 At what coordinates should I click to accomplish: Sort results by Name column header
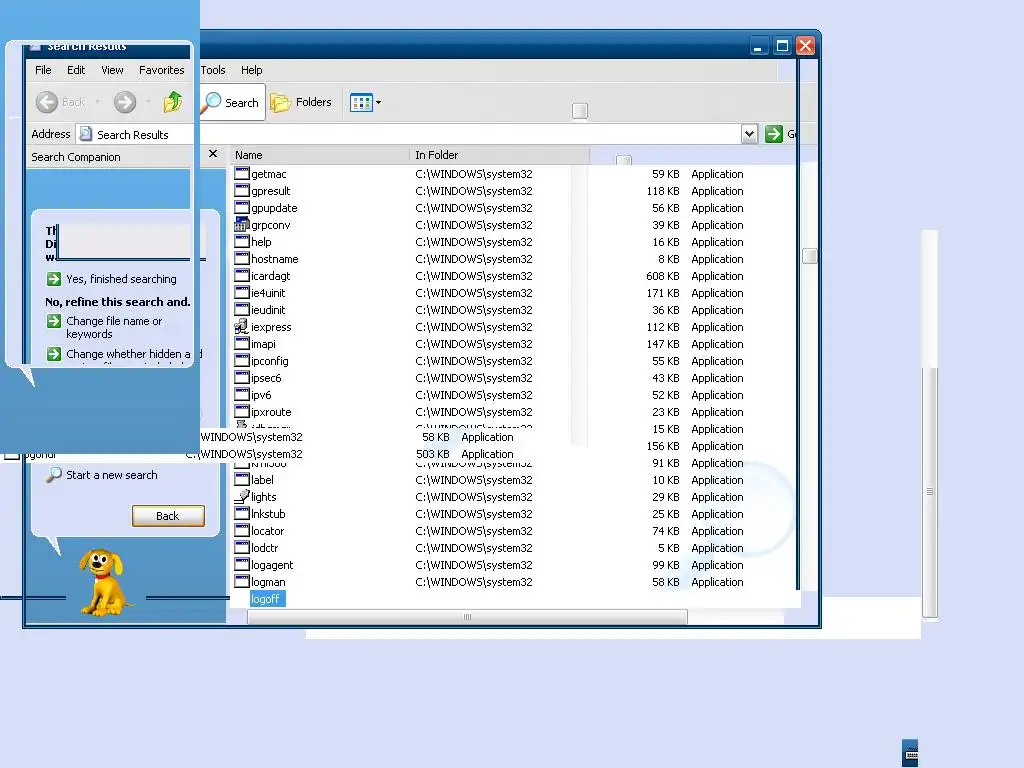point(319,155)
